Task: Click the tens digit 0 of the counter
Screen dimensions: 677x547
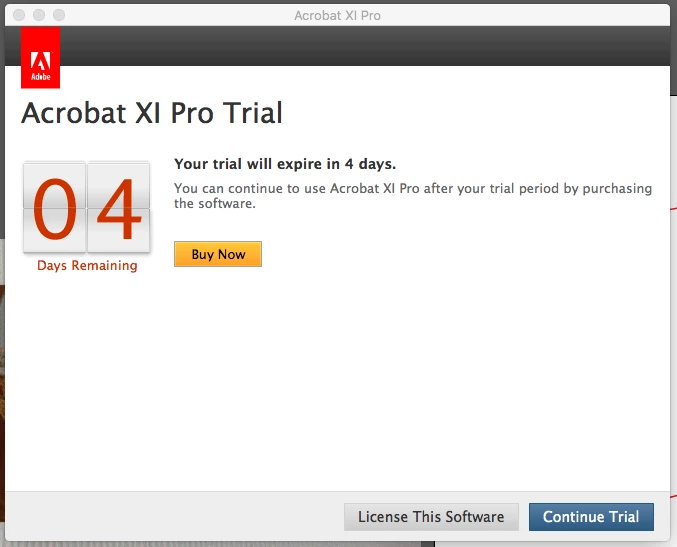Action: pyautogui.click(x=54, y=207)
